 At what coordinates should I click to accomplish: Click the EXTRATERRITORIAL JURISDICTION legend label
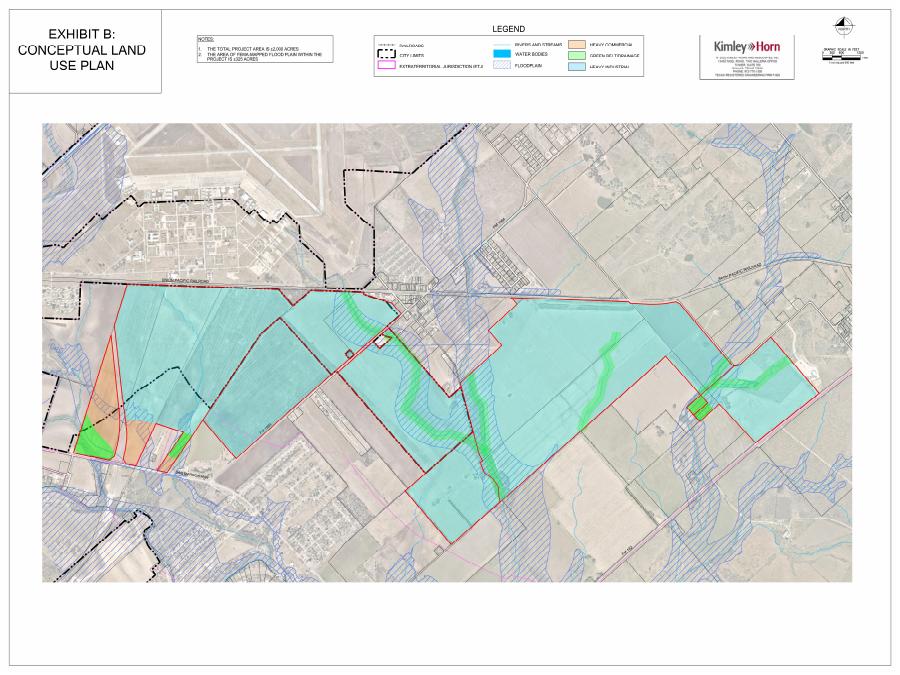[441, 67]
